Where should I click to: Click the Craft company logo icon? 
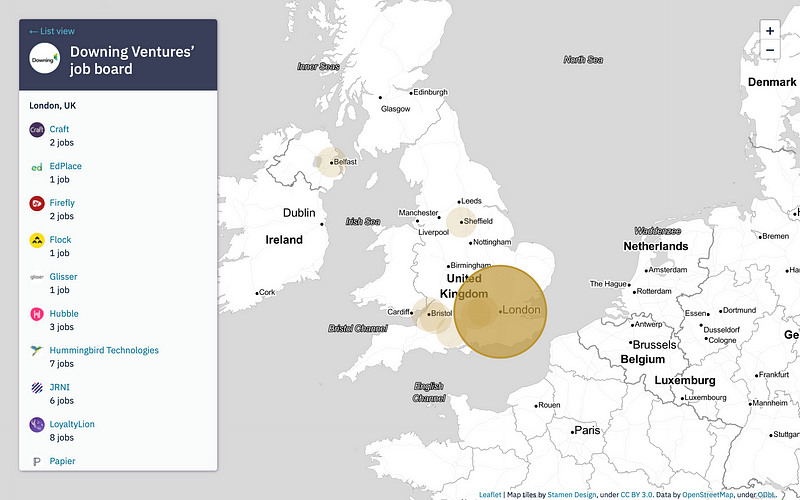coord(36,129)
